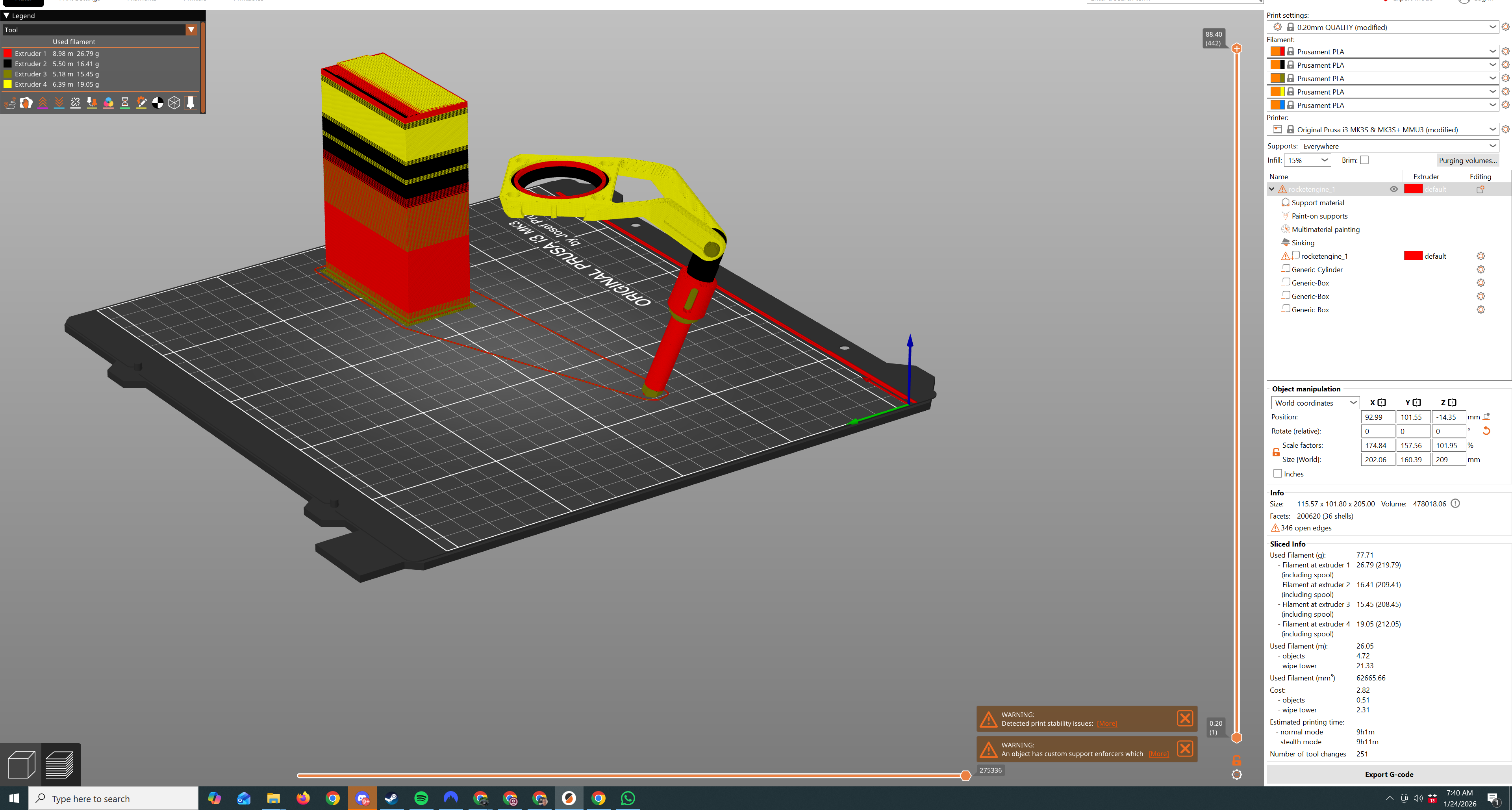Toggle pause prints hourglass icon in legend
The image size is (1512, 810).
[x=125, y=103]
